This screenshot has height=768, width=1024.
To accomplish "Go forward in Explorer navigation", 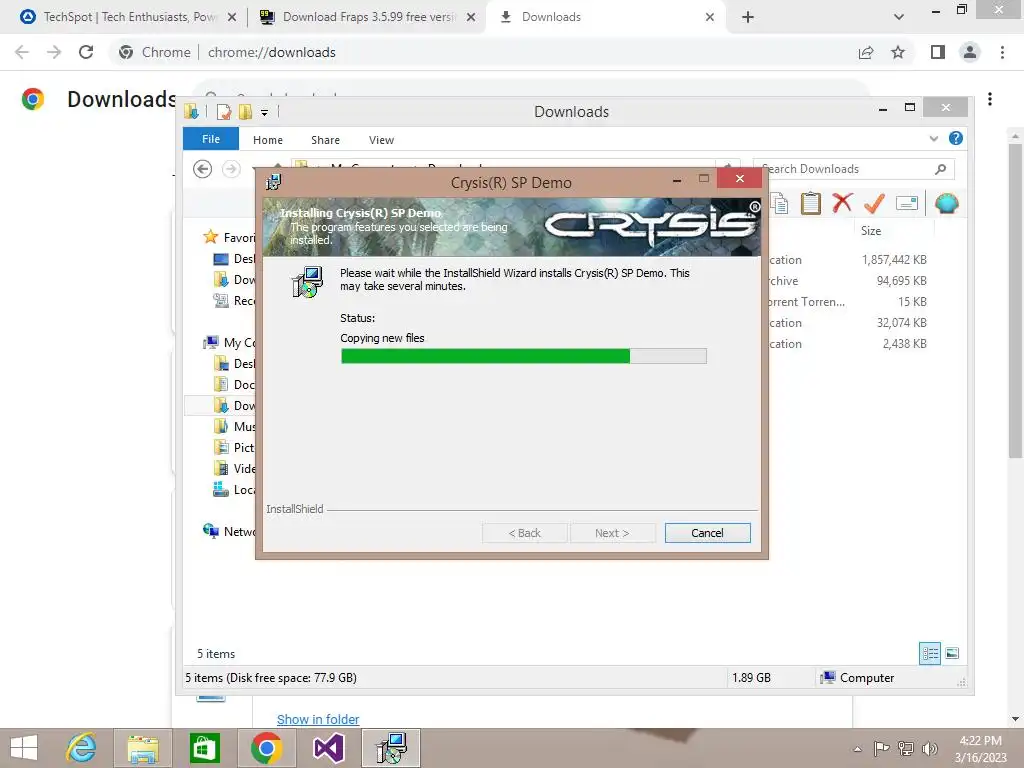I will 231,169.
